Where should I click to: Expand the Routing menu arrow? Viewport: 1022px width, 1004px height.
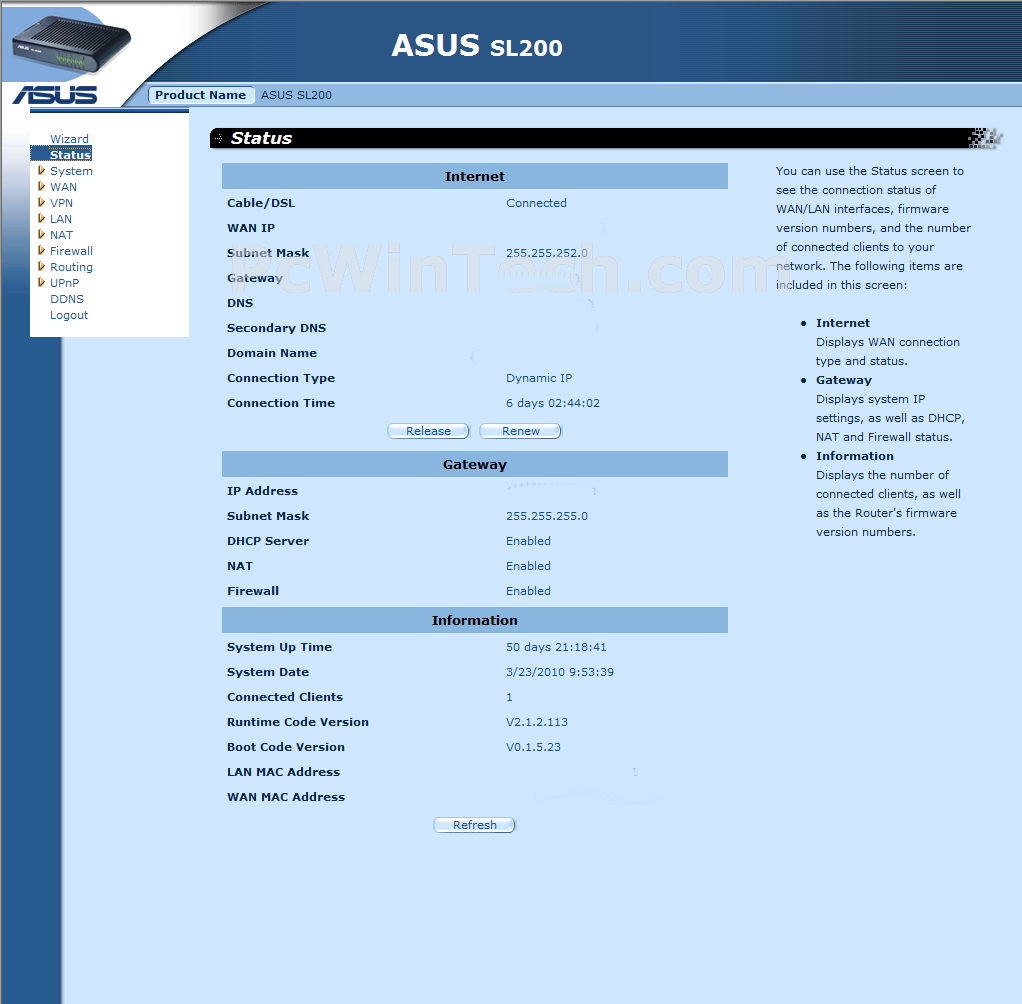pos(41,266)
